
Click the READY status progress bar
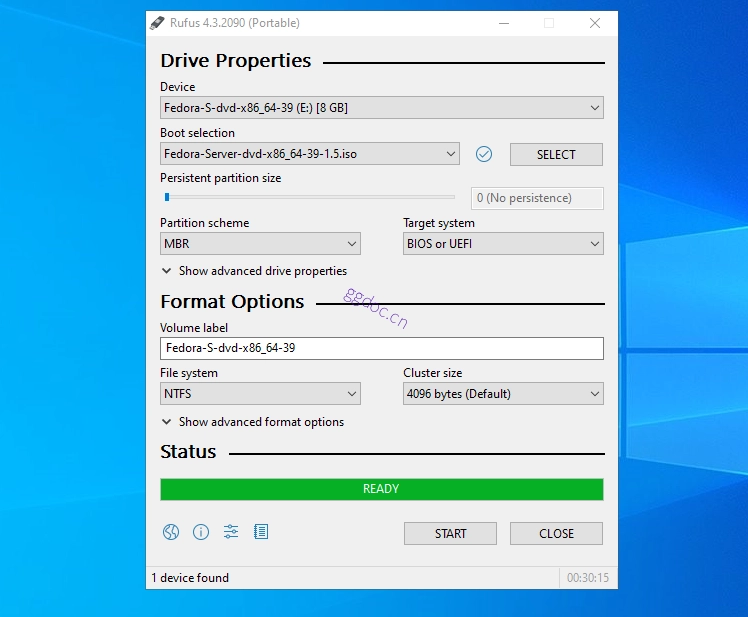click(382, 489)
